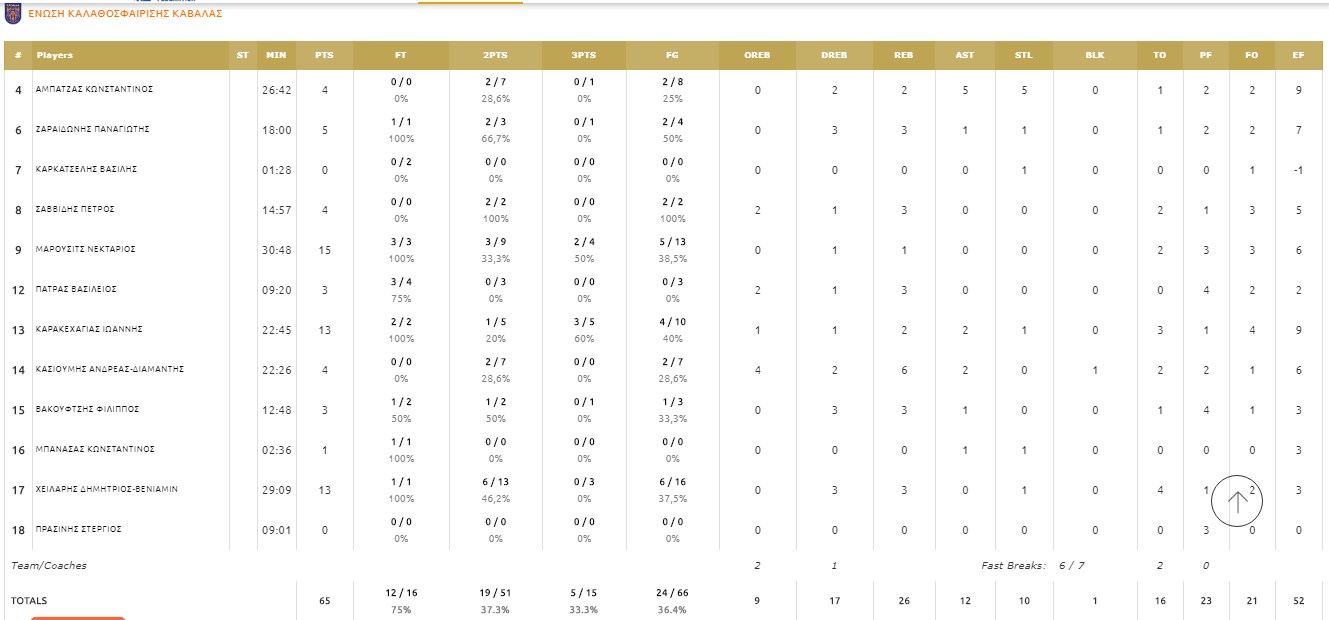Open player ΖΑΡΑΙΔΩΝΗΣ ΠΑΝΑΓΙΩΤΗΣ
The width and height of the screenshot is (1329, 620).
point(93,129)
